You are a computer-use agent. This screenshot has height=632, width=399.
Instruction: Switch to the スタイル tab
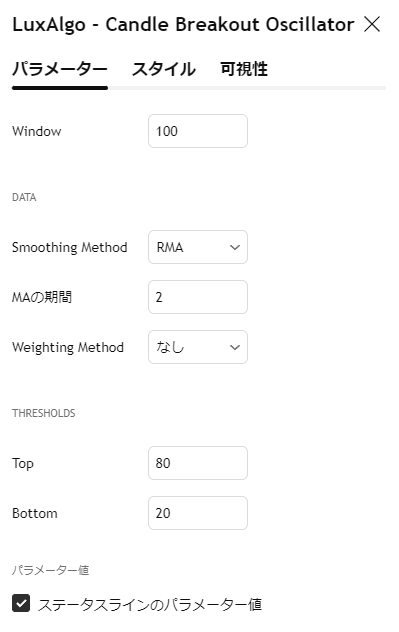click(164, 69)
